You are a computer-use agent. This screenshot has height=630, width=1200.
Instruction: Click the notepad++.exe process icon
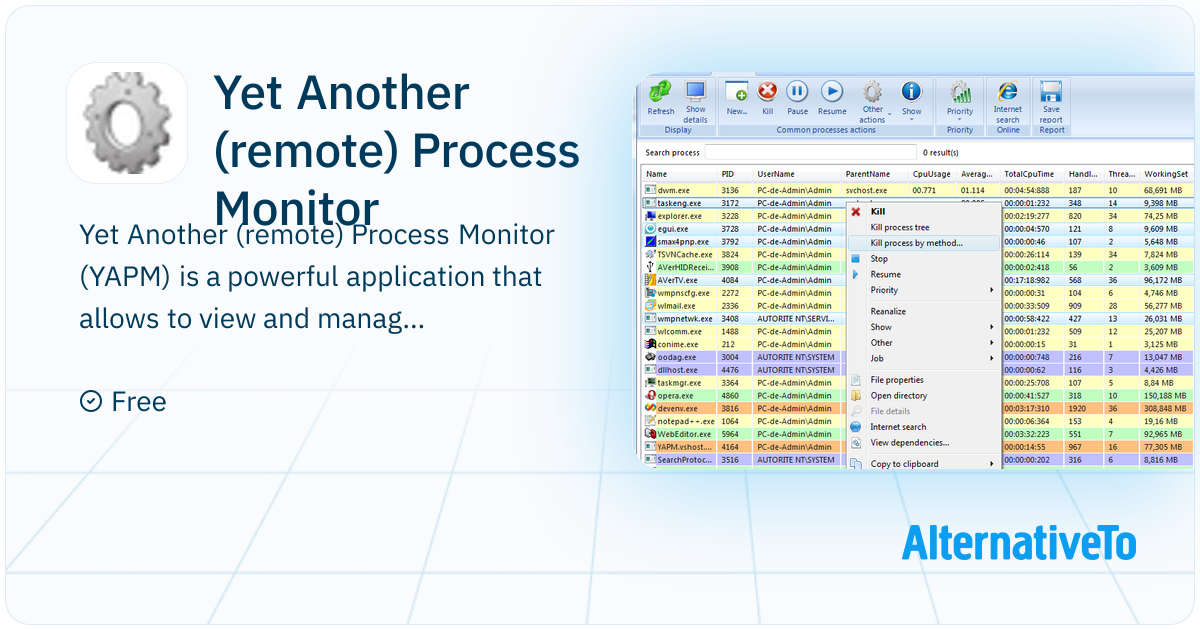(650, 422)
